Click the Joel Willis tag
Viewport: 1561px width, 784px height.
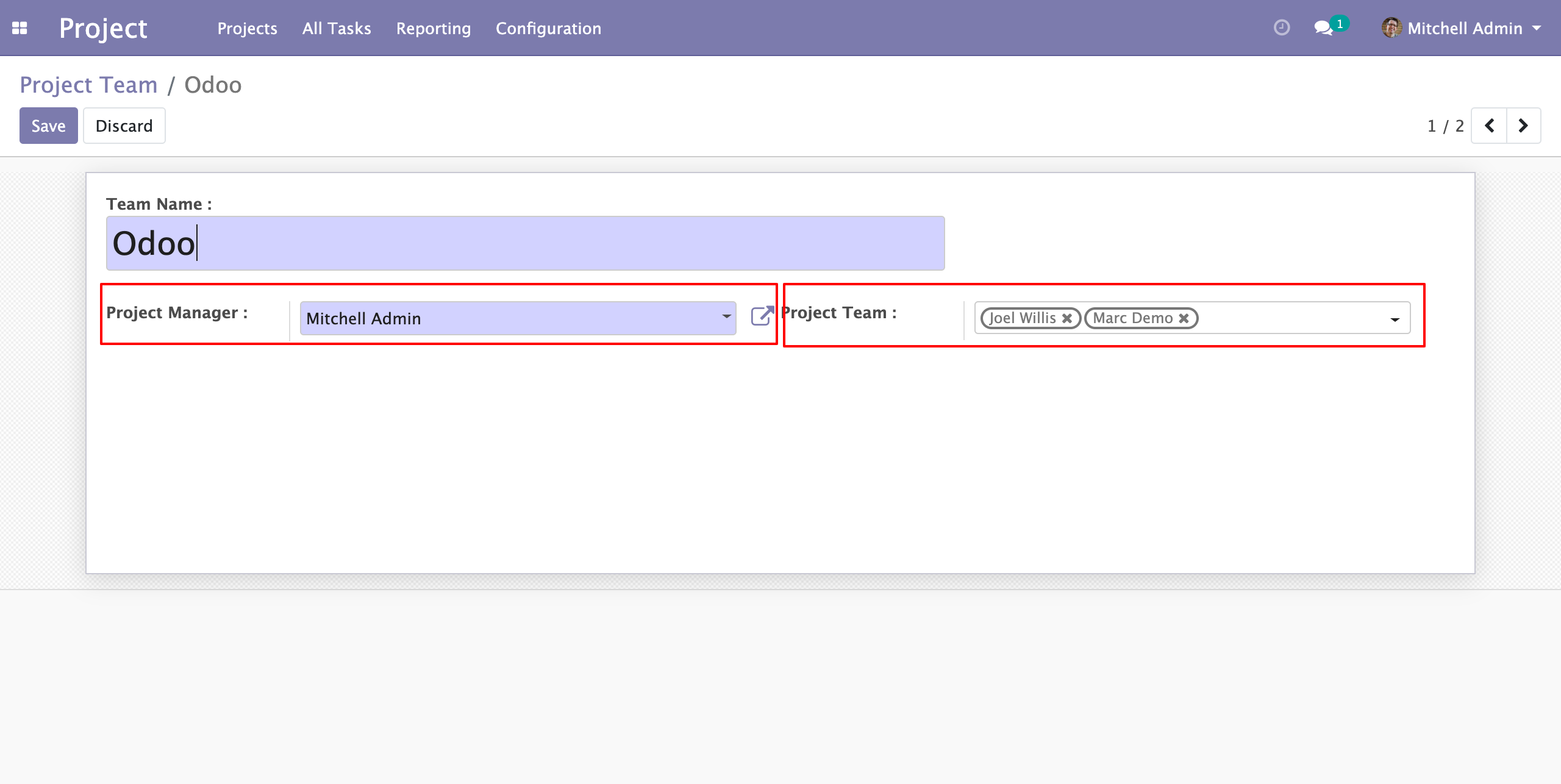(x=1031, y=318)
